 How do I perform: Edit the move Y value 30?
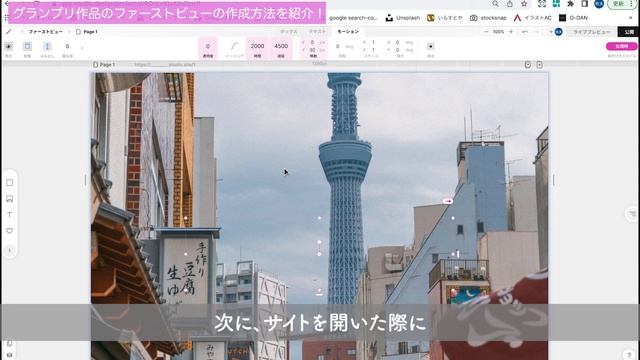click(x=312, y=50)
